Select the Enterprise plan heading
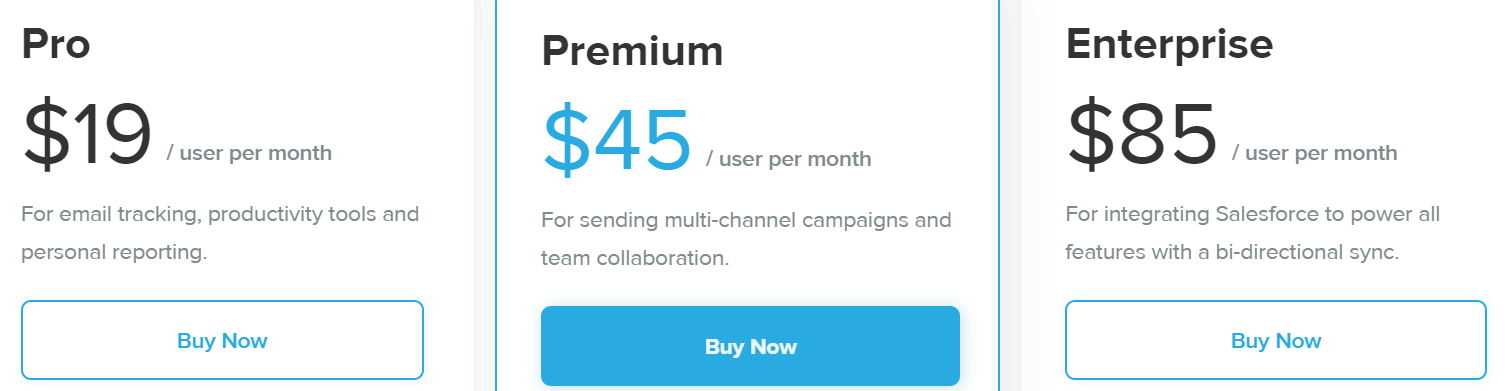 tap(1169, 43)
